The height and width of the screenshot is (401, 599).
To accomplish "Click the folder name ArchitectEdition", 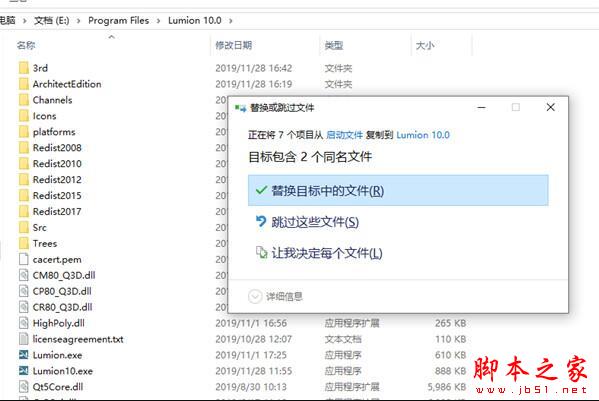I will tap(67, 84).
